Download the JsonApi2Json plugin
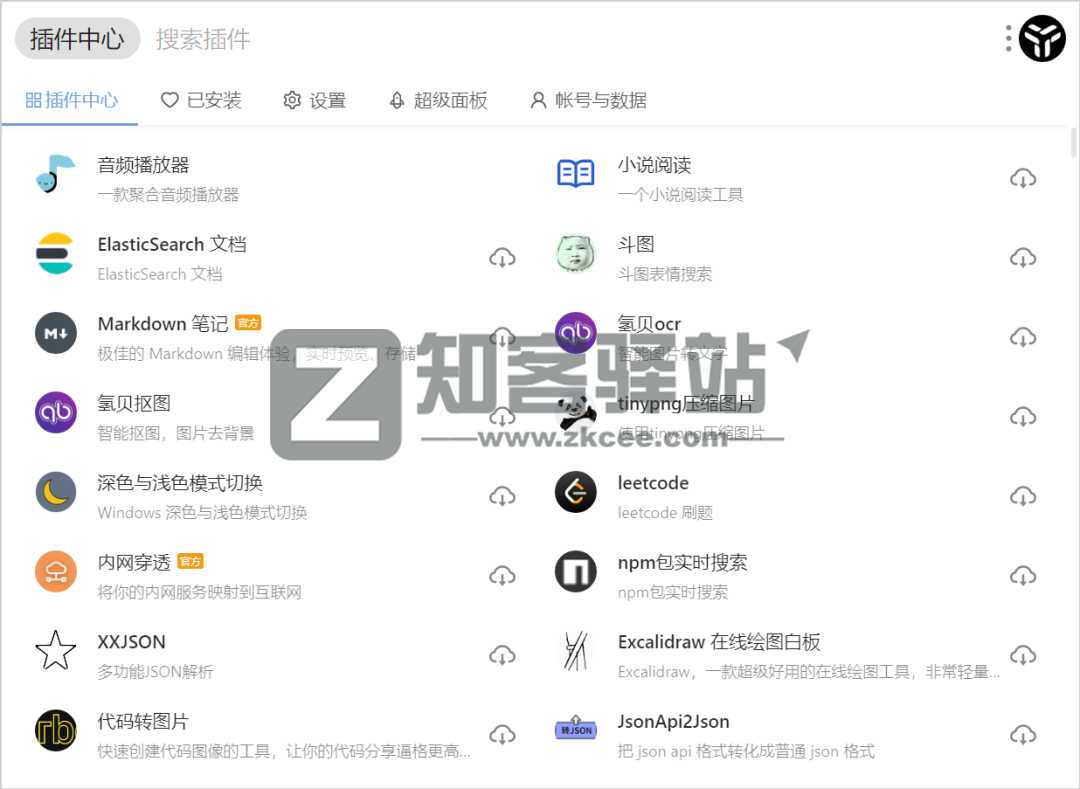 pos(1023,734)
